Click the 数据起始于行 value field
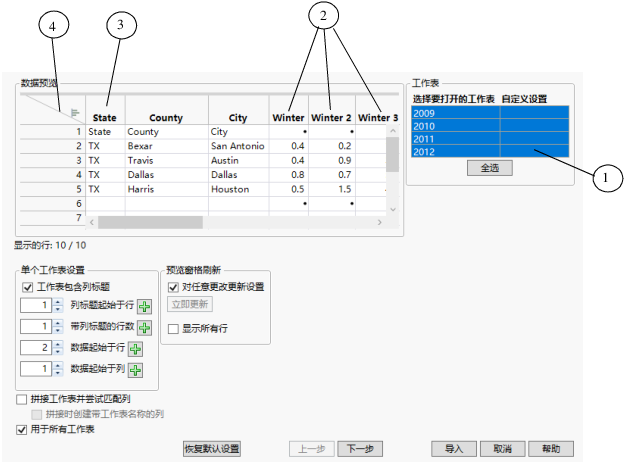The width and height of the screenshot is (625, 464). 36,348
